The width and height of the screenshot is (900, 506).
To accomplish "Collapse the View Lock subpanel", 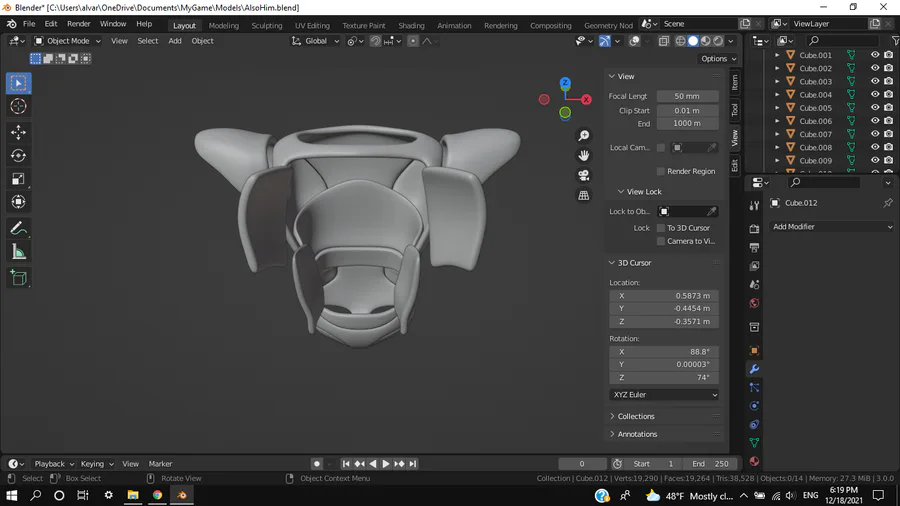I will coord(644,192).
